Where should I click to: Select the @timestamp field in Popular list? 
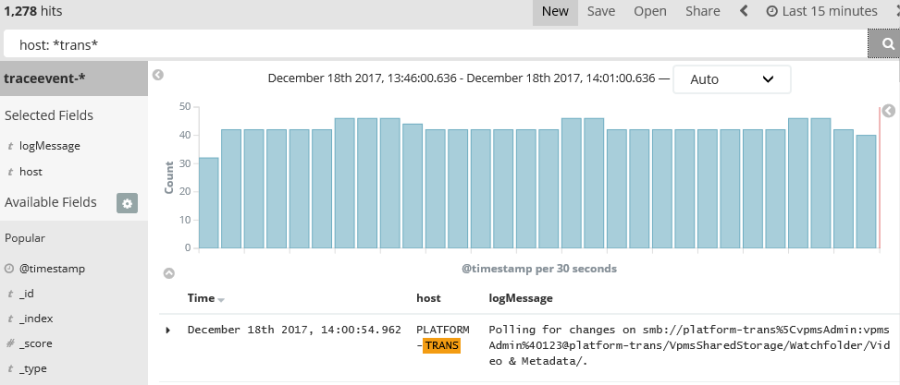(x=52, y=269)
